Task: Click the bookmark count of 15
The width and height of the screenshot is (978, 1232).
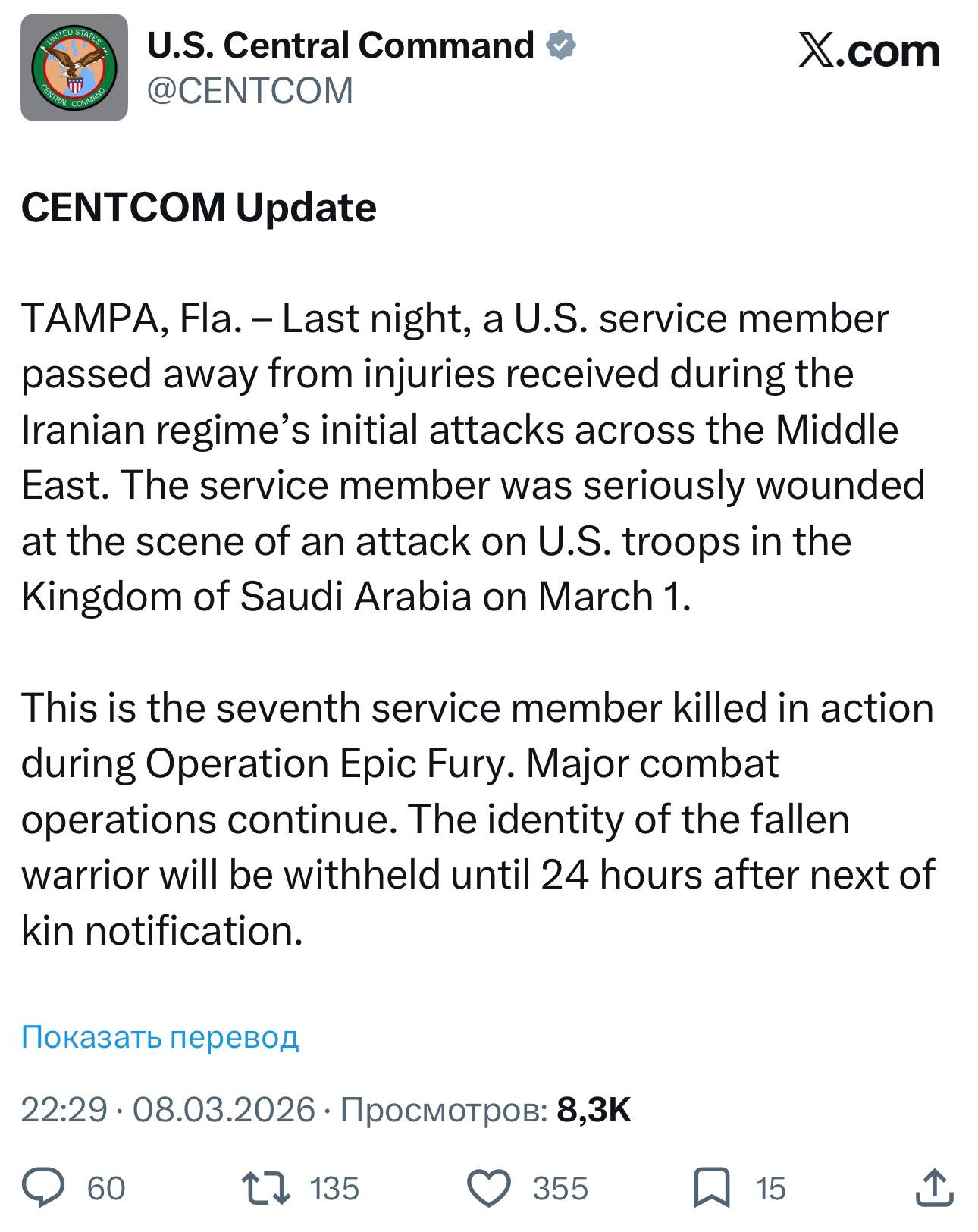Action: tap(770, 1188)
